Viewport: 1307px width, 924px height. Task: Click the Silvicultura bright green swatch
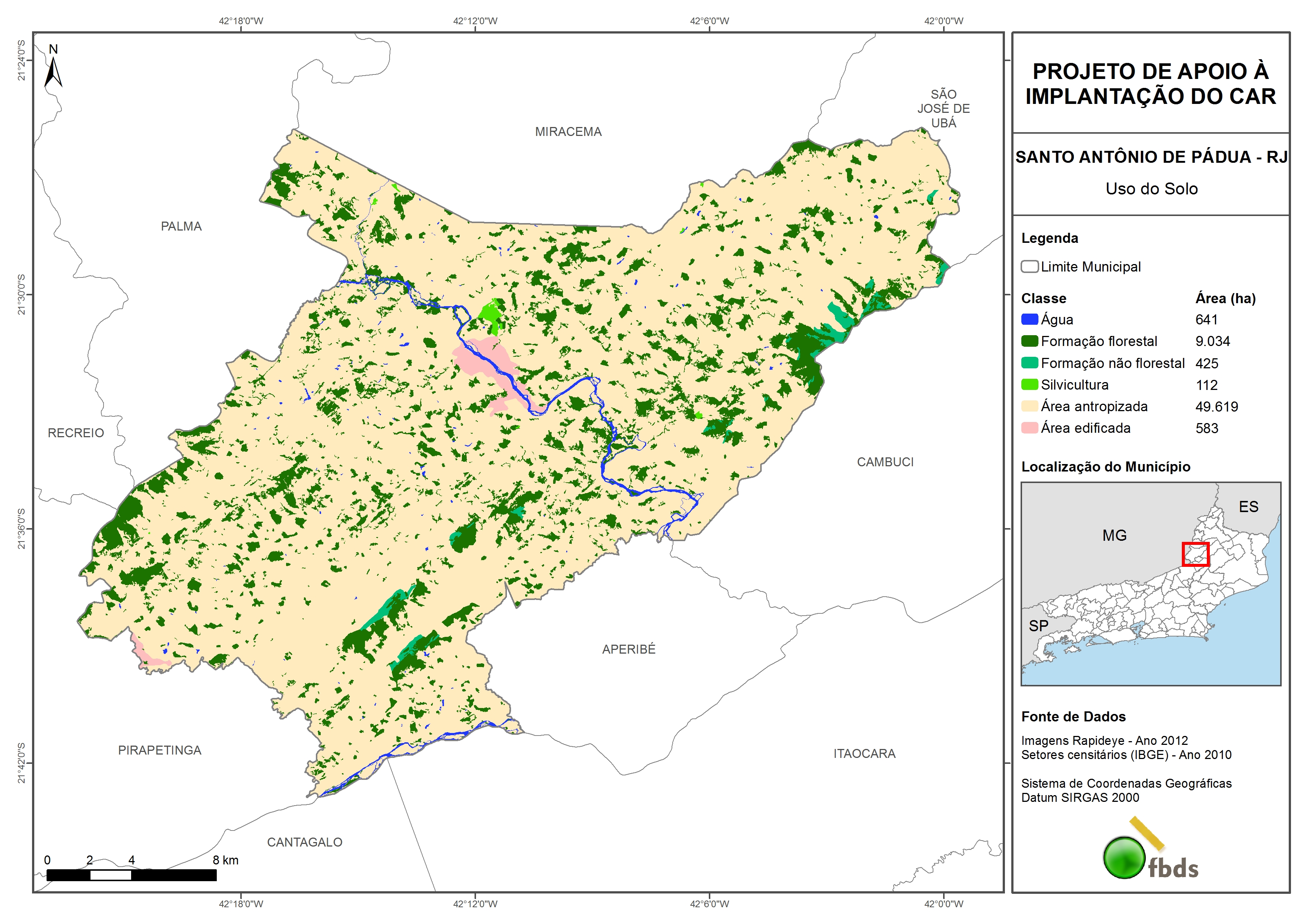click(x=1029, y=385)
